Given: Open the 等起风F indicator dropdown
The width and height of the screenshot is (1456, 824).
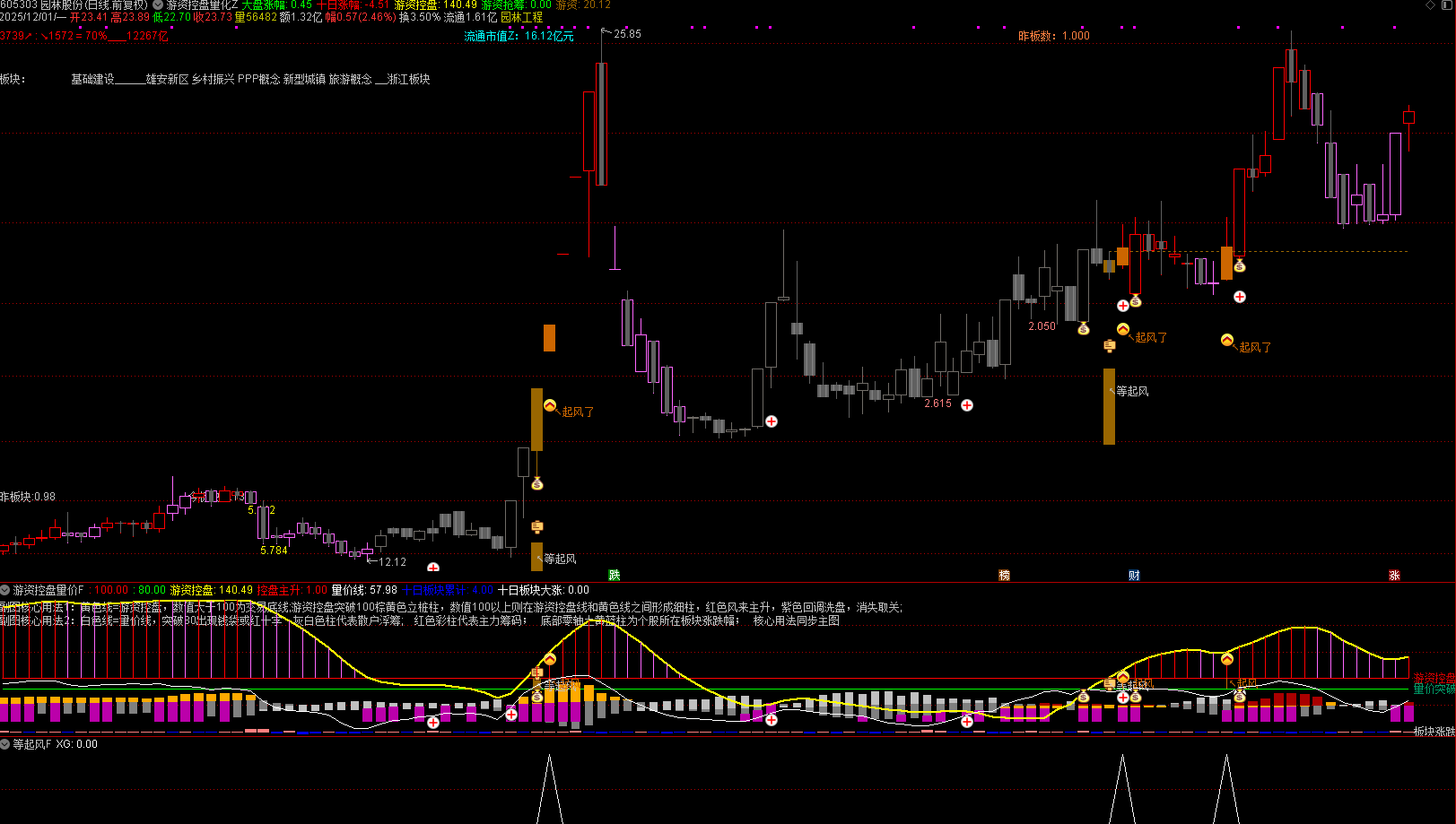Looking at the screenshot, I should tap(5, 744).
